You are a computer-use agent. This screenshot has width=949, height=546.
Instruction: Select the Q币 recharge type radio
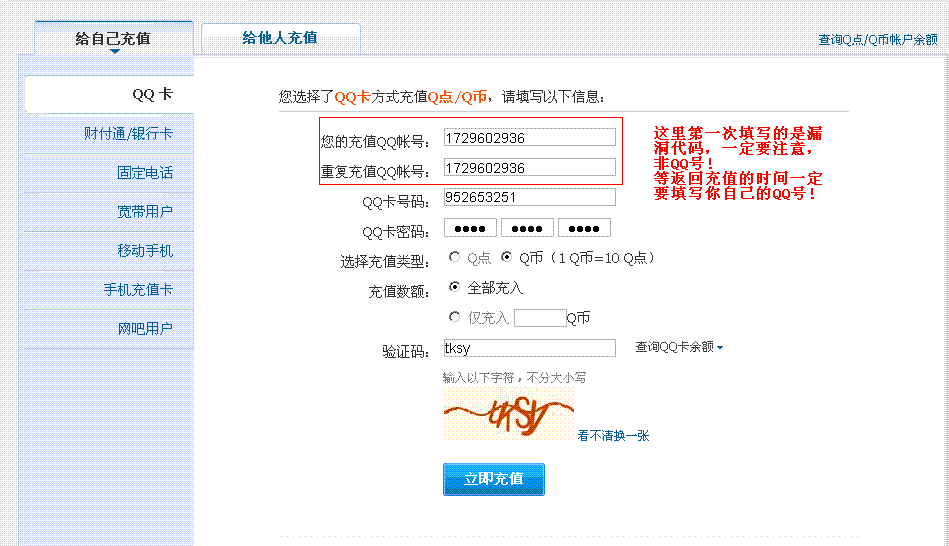507,257
